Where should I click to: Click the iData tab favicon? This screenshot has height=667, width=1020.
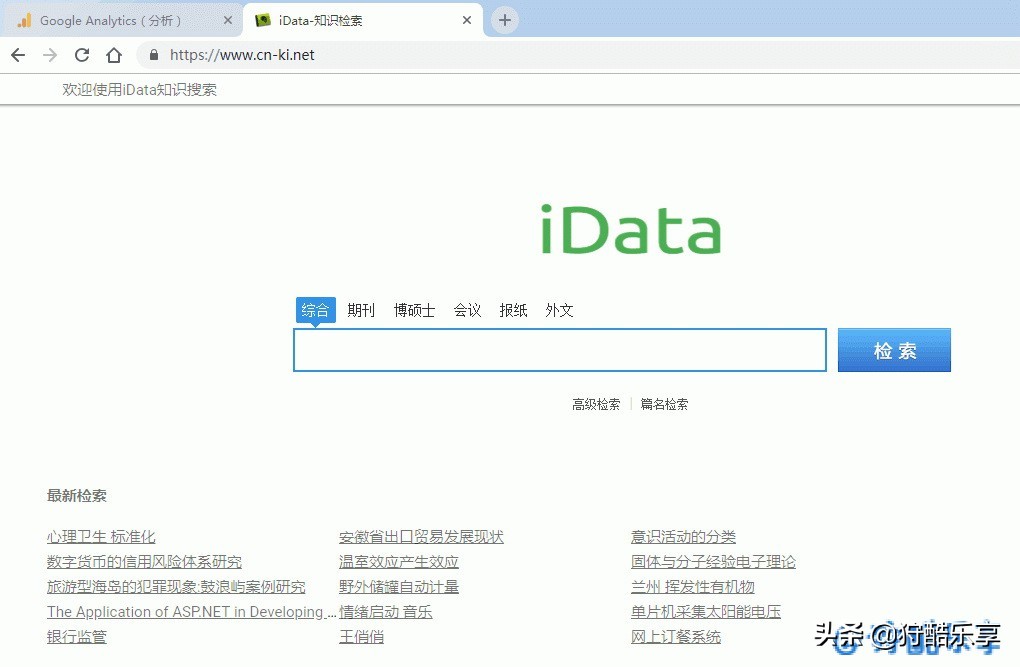[x=263, y=20]
